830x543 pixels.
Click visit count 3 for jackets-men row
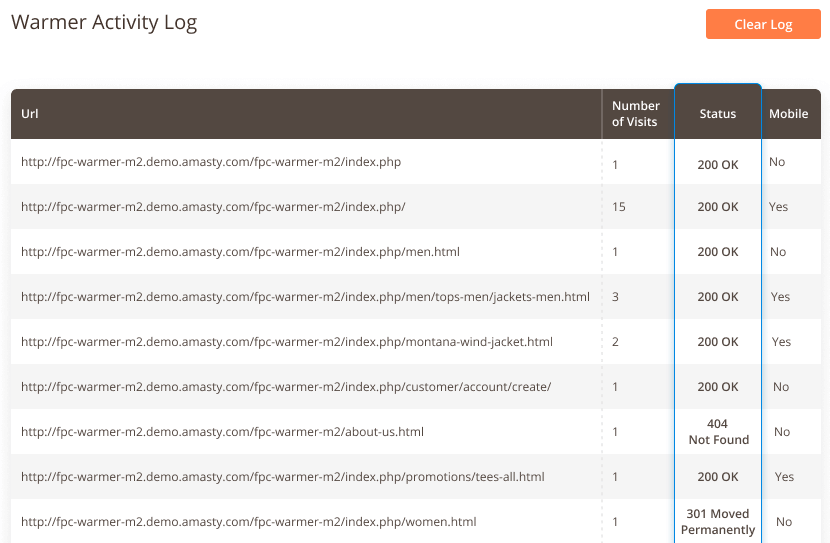tap(616, 297)
